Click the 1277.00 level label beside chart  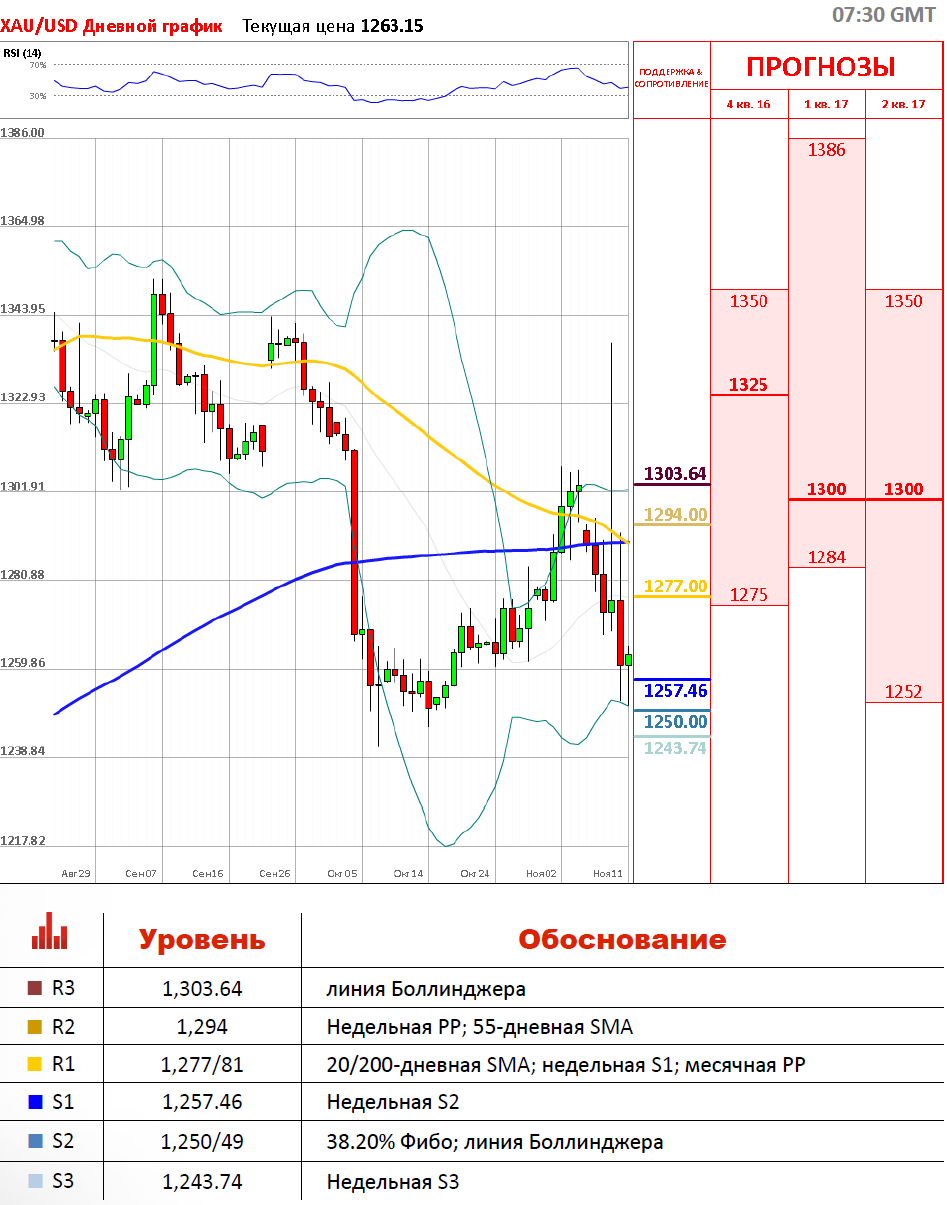click(675, 586)
